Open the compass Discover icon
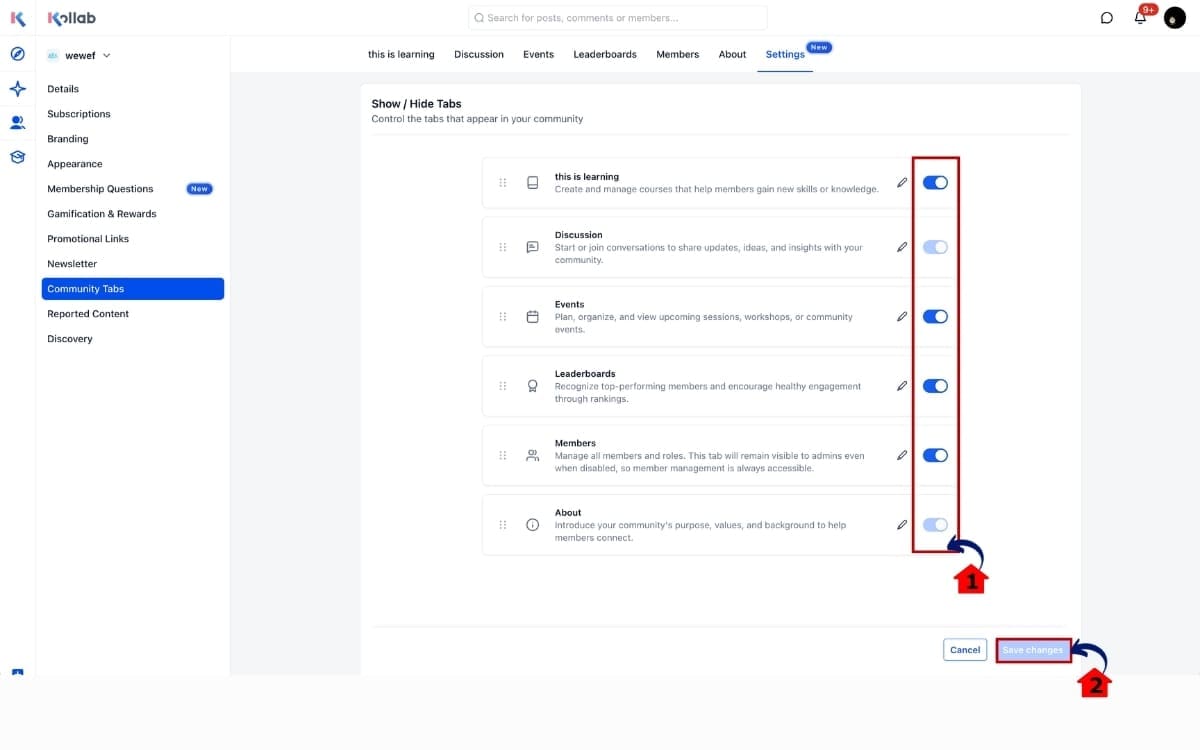1200x750 pixels. click(x=17, y=54)
